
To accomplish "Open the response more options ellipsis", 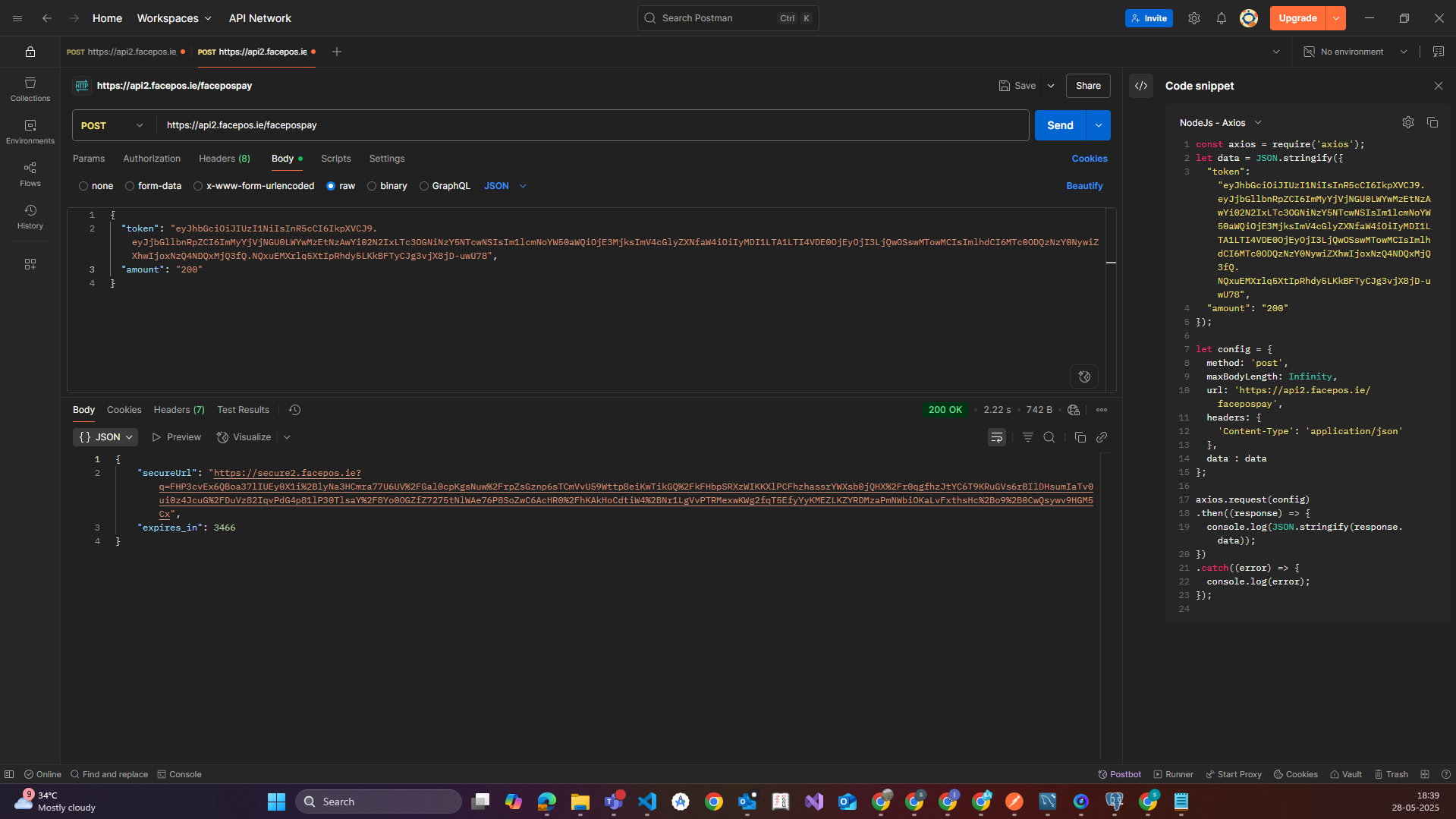I will click(x=1102, y=410).
